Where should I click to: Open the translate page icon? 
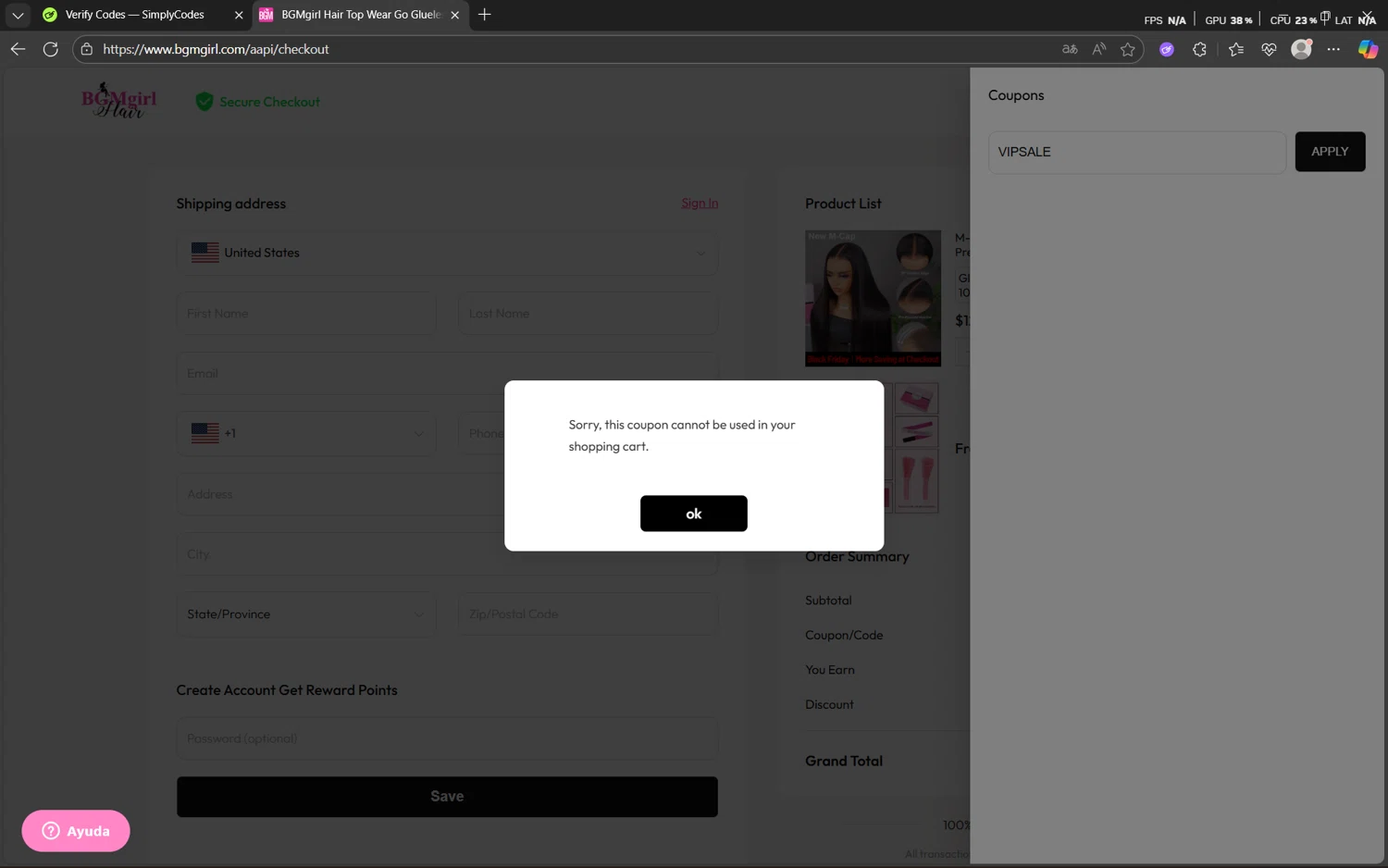pyautogui.click(x=1070, y=49)
